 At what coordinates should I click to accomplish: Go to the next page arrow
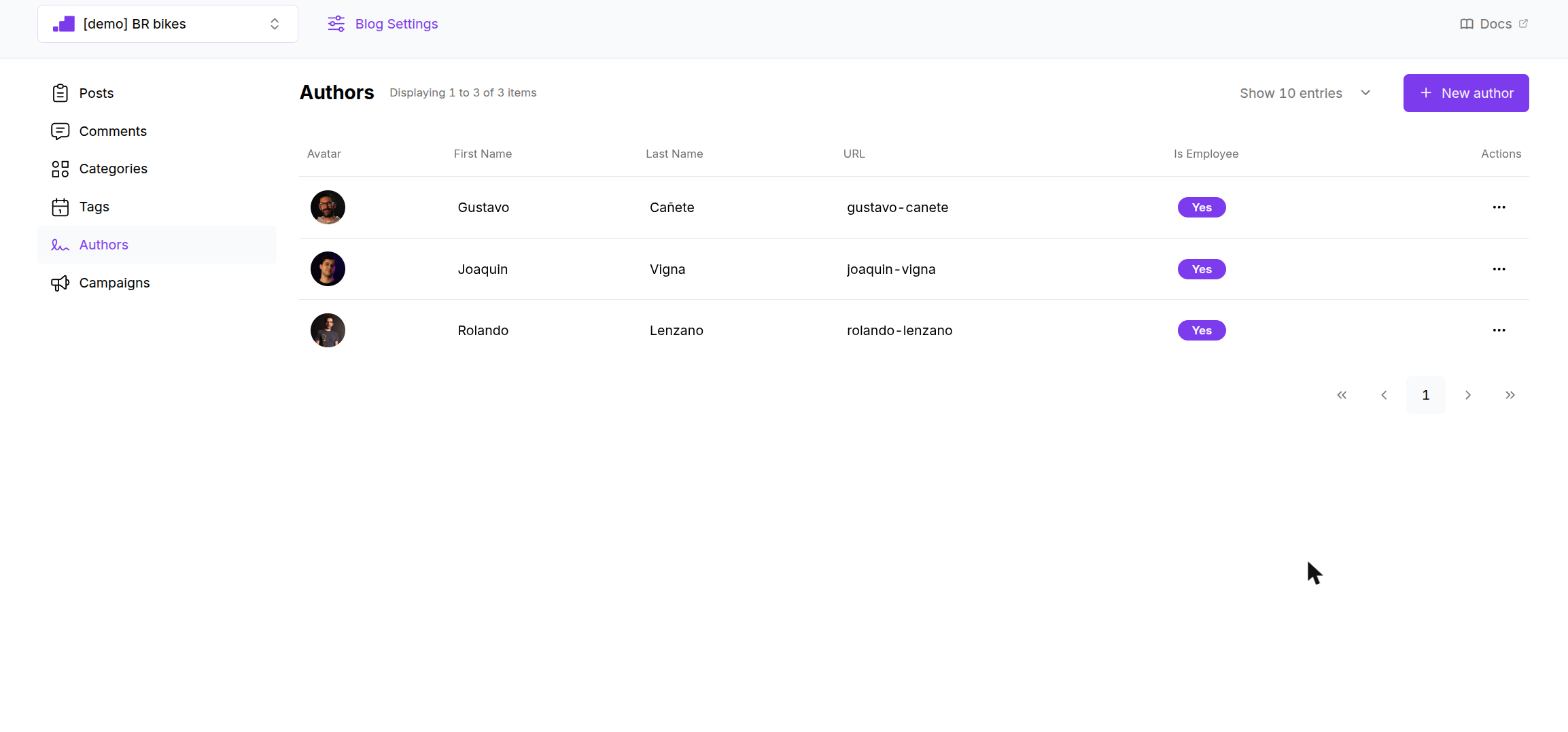(x=1468, y=395)
